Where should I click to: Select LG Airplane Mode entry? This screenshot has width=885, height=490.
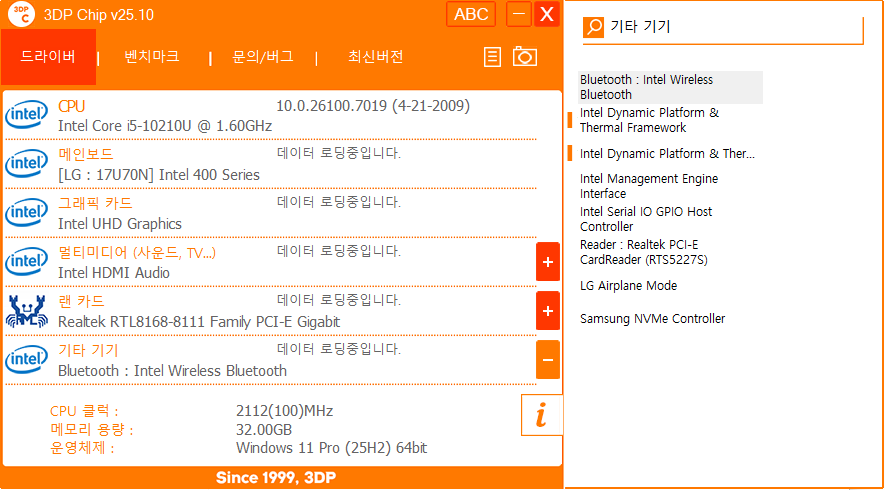pos(628,286)
